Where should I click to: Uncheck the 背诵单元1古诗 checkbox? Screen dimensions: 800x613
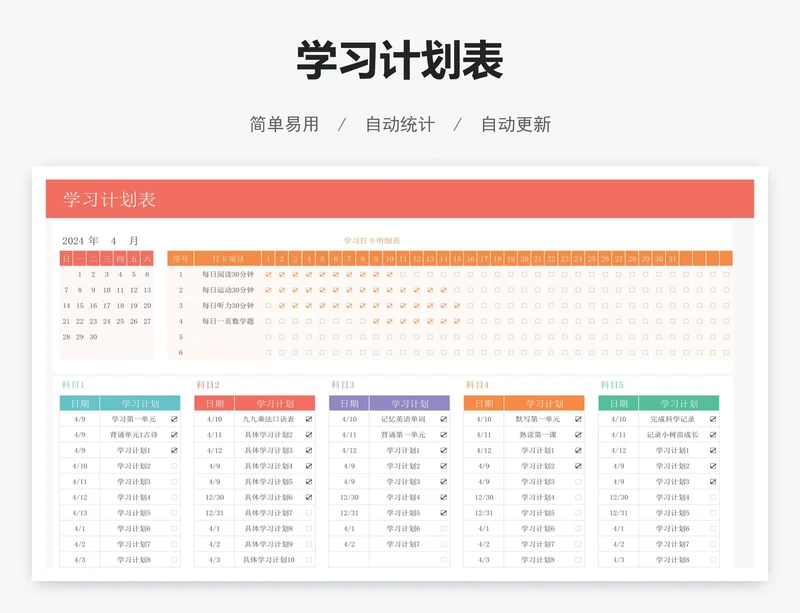(174, 435)
